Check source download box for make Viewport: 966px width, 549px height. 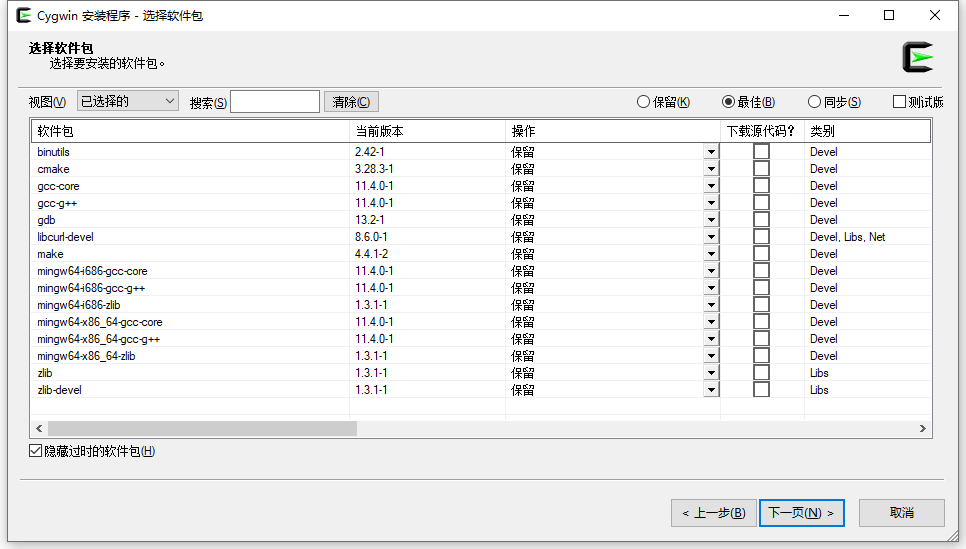pos(761,254)
